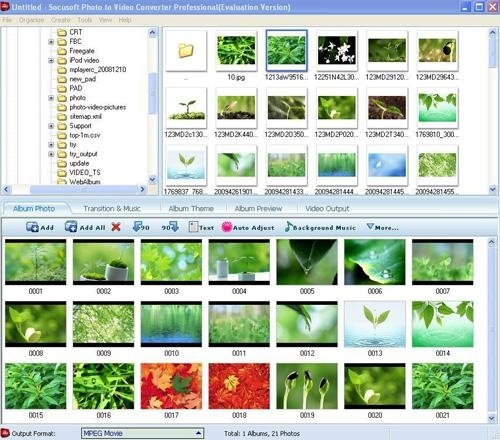500x440 pixels.
Task: Switch to the Album Preview tab
Action: pyautogui.click(x=258, y=209)
